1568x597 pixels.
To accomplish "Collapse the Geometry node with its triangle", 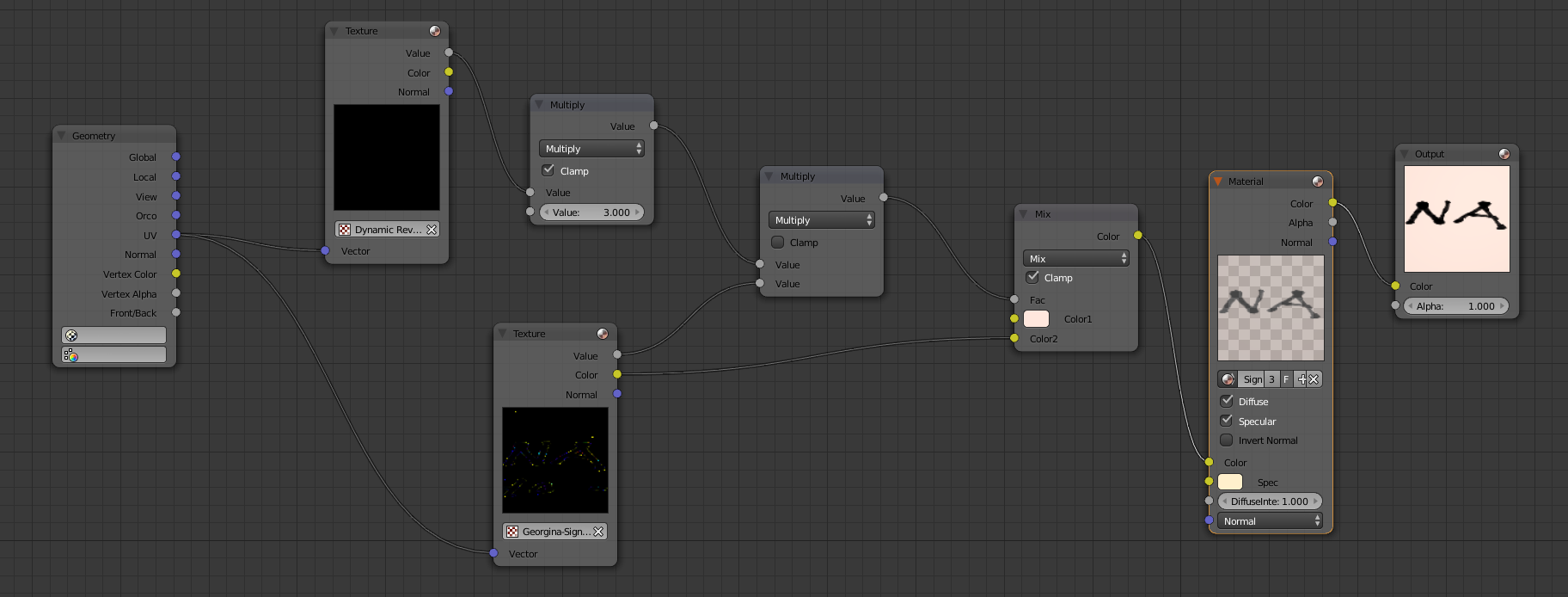I will 61,136.
